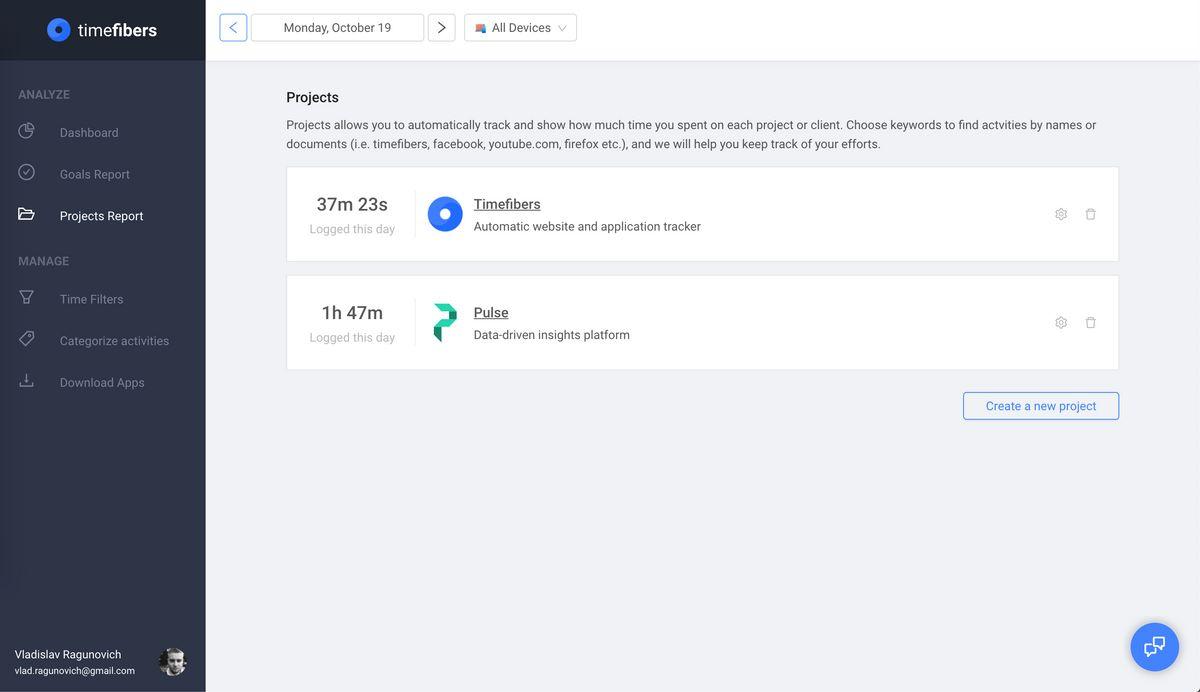The height and width of the screenshot is (692, 1200).
Task: Click the Download Apps download icon
Action: click(26, 381)
